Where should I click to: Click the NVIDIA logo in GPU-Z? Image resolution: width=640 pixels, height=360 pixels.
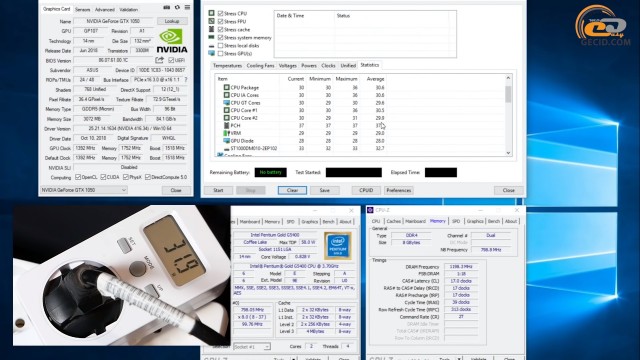(172, 41)
